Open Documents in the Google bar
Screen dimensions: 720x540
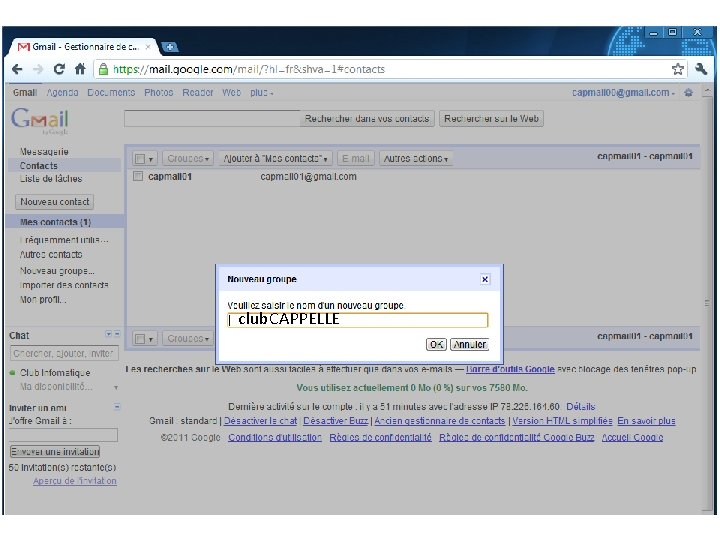tap(111, 93)
